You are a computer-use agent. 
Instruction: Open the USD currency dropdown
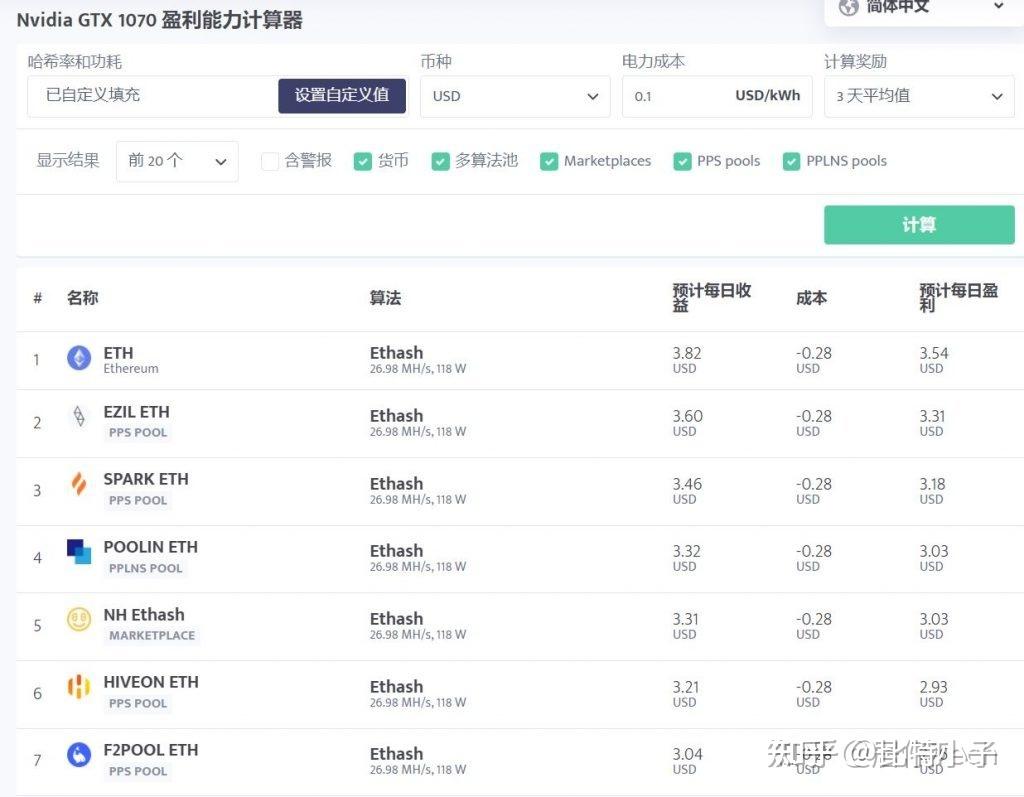[x=514, y=96]
